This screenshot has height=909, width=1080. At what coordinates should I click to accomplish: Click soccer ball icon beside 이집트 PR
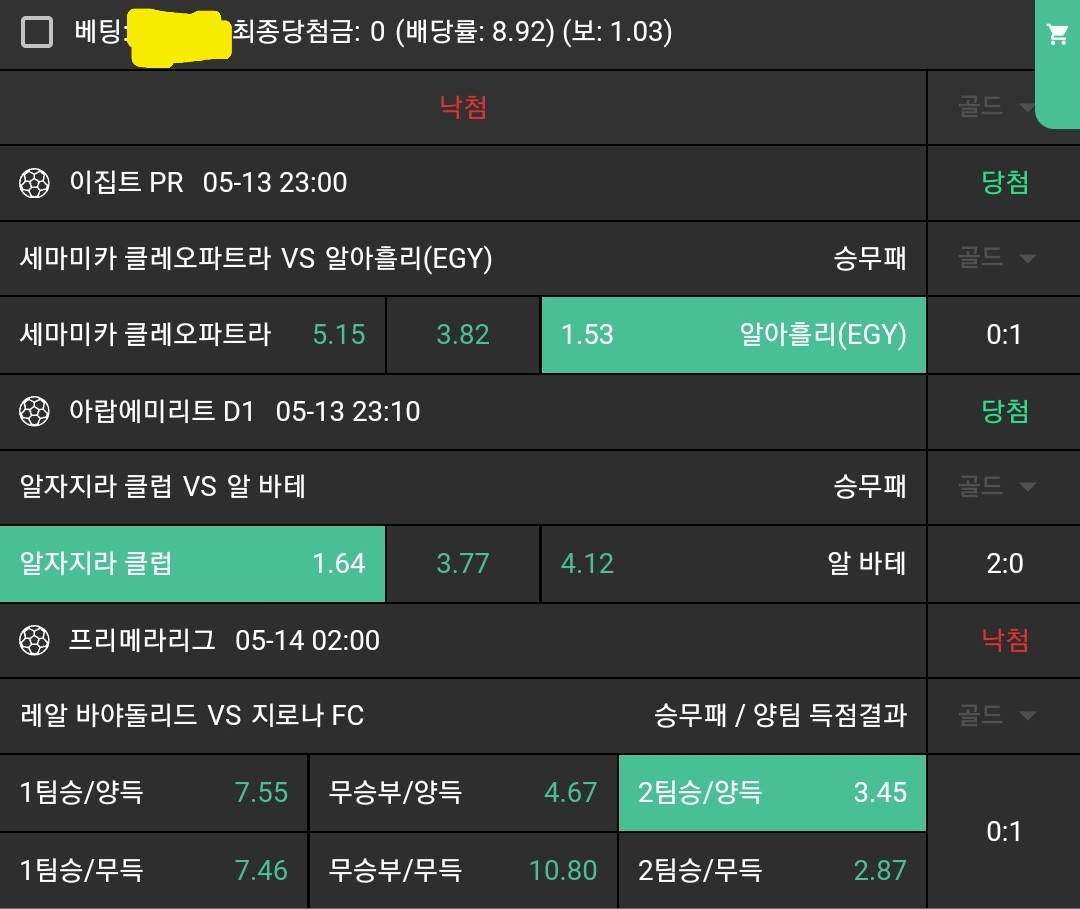pyautogui.click(x=35, y=183)
